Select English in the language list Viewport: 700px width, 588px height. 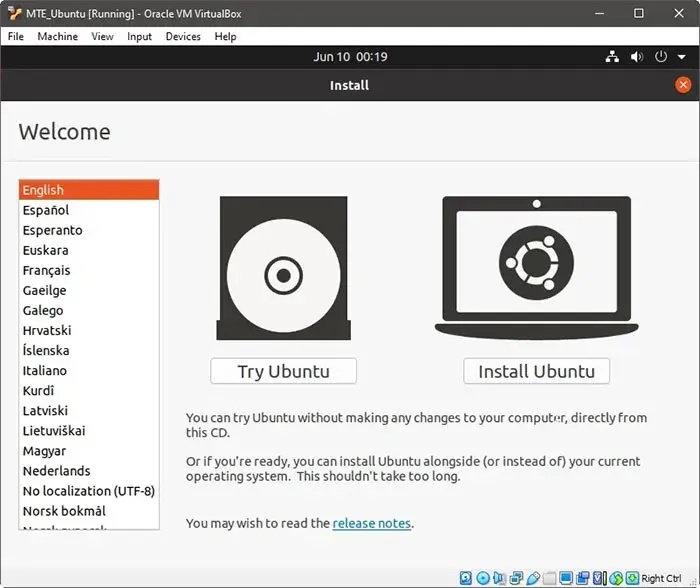click(89, 190)
